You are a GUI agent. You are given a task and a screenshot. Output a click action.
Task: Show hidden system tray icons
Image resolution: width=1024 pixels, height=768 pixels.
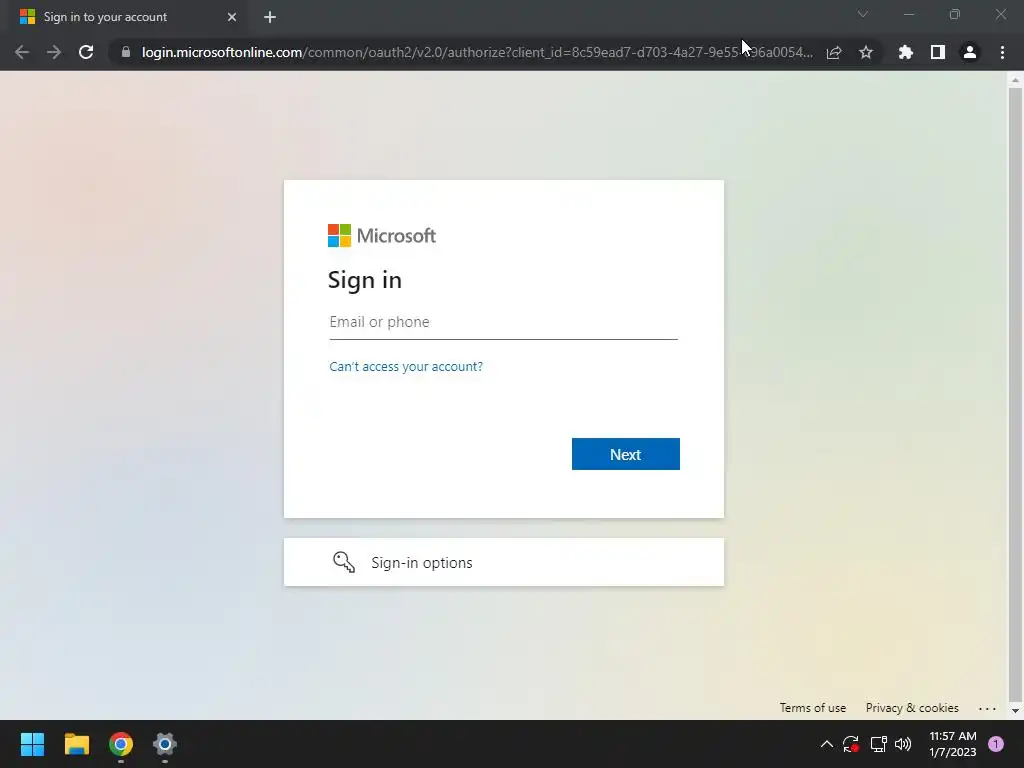point(827,744)
